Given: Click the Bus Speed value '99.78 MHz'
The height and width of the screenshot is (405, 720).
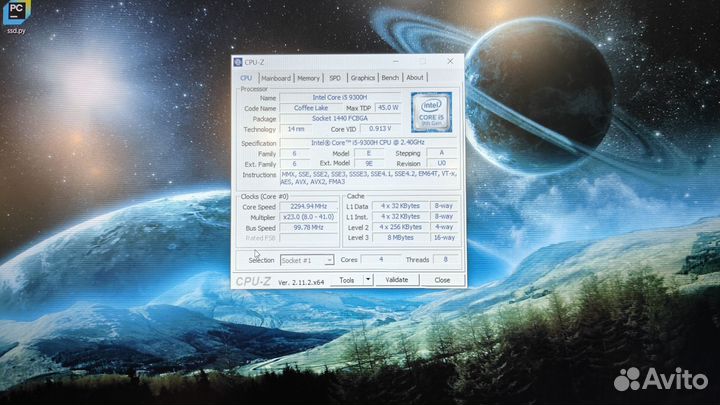Looking at the screenshot, I should tap(309, 227).
